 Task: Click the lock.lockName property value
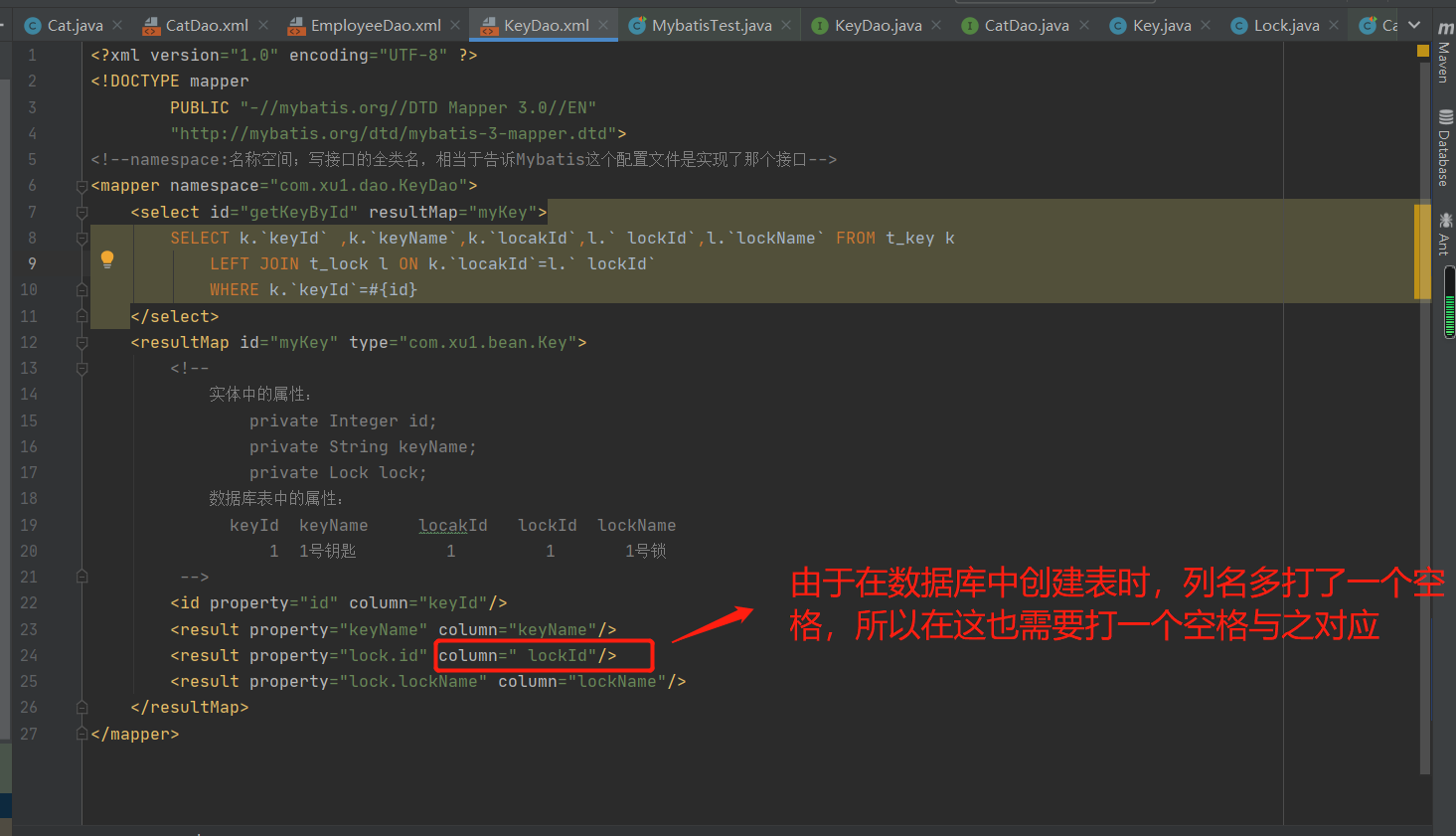click(x=412, y=681)
